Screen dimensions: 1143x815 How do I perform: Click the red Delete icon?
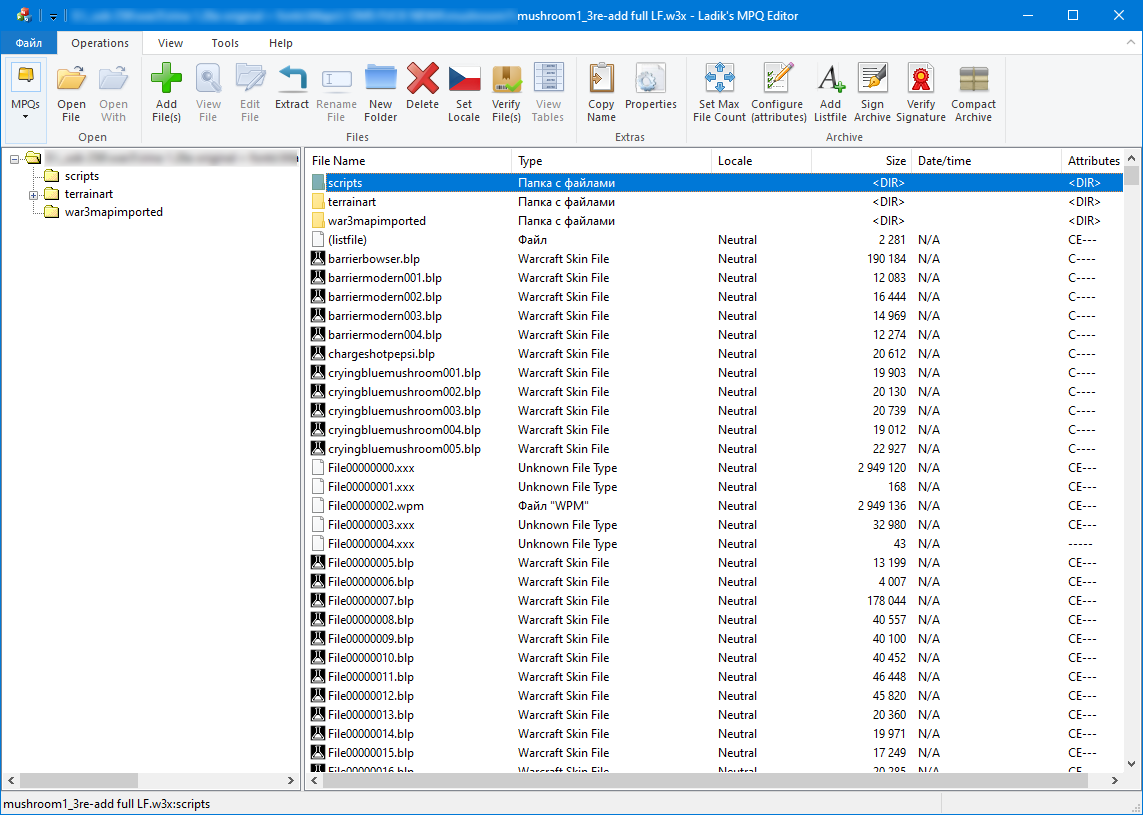click(x=423, y=78)
